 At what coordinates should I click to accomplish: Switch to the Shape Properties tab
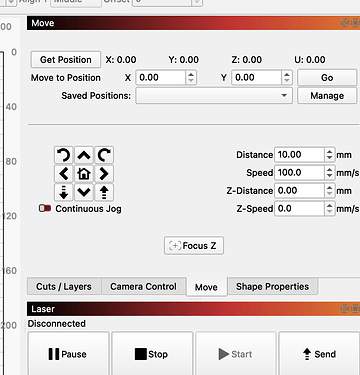[272, 286]
